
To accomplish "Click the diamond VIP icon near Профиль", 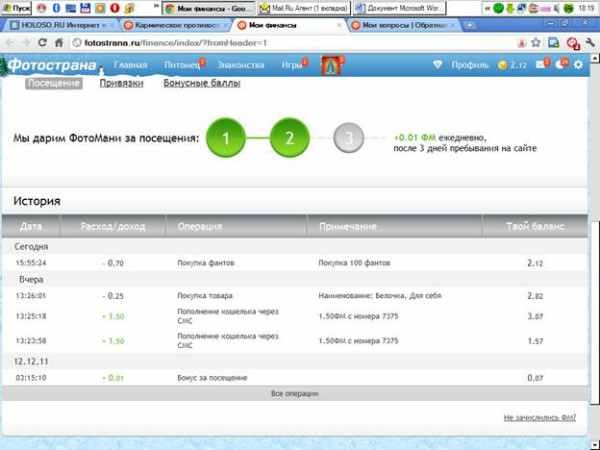I will (x=437, y=65).
